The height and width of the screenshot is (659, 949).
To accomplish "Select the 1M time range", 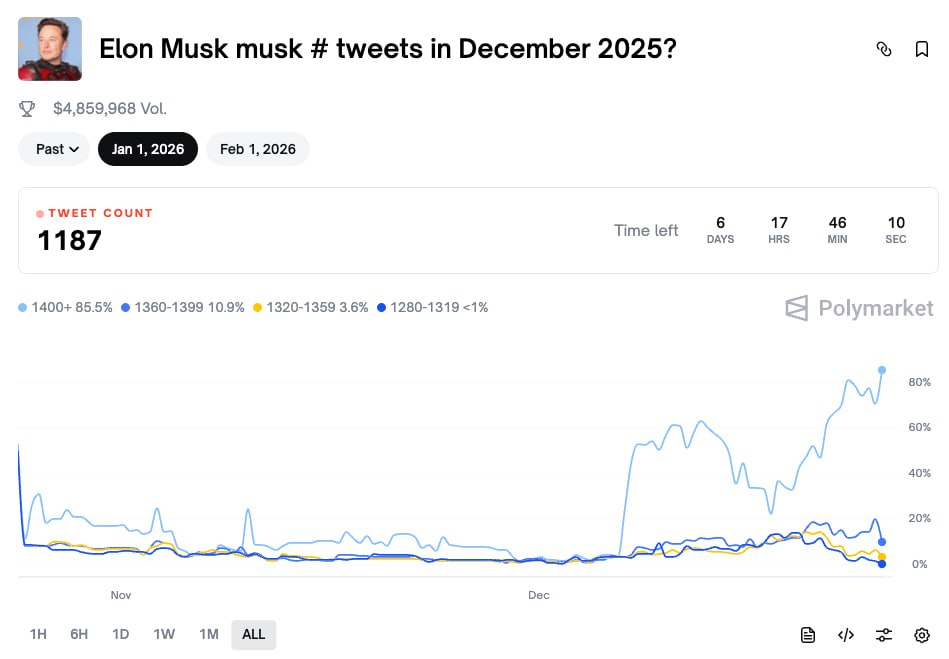I will point(208,634).
